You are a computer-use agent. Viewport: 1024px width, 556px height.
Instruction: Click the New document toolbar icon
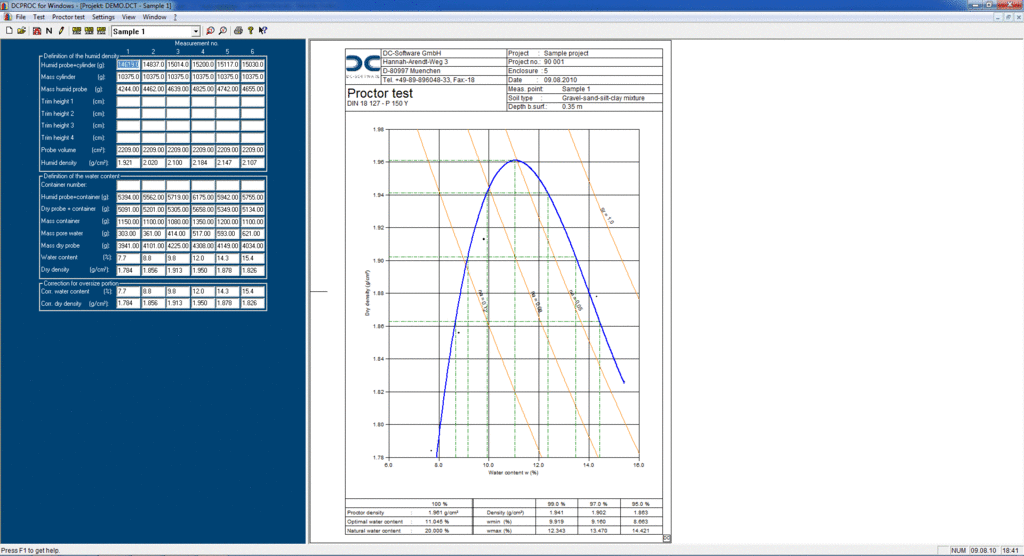coord(9,31)
